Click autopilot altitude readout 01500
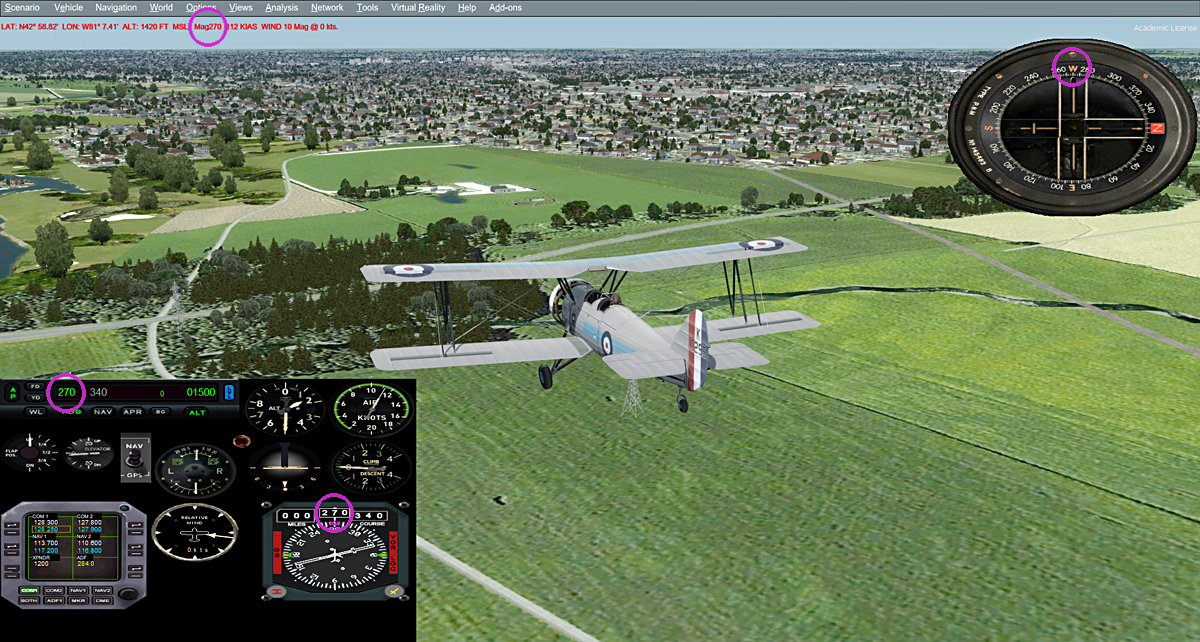This screenshot has height=642, width=1200. click(x=201, y=392)
